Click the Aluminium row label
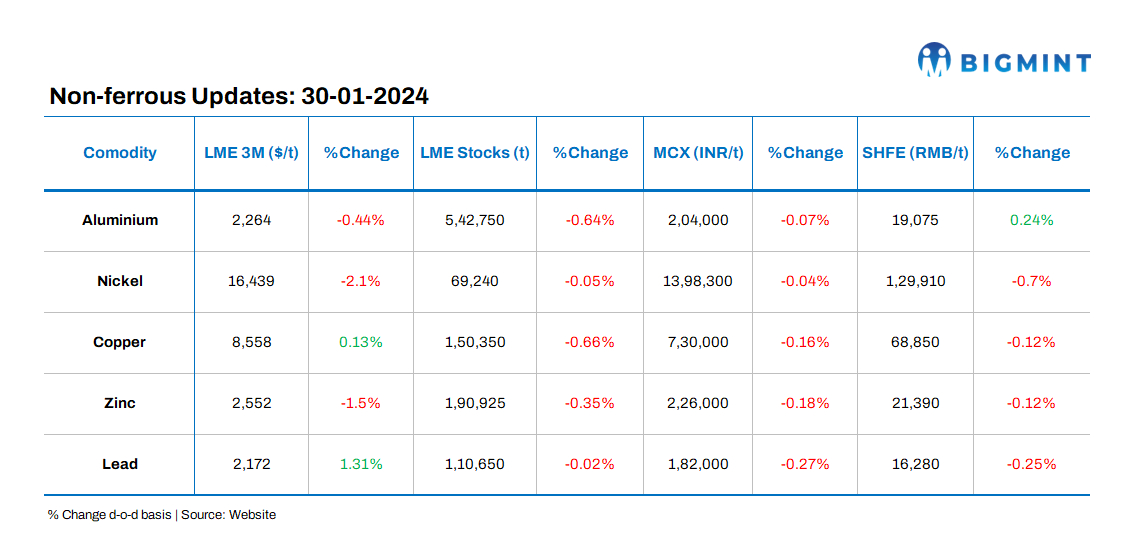Screen dimensions: 1136x534 [x=120, y=220]
